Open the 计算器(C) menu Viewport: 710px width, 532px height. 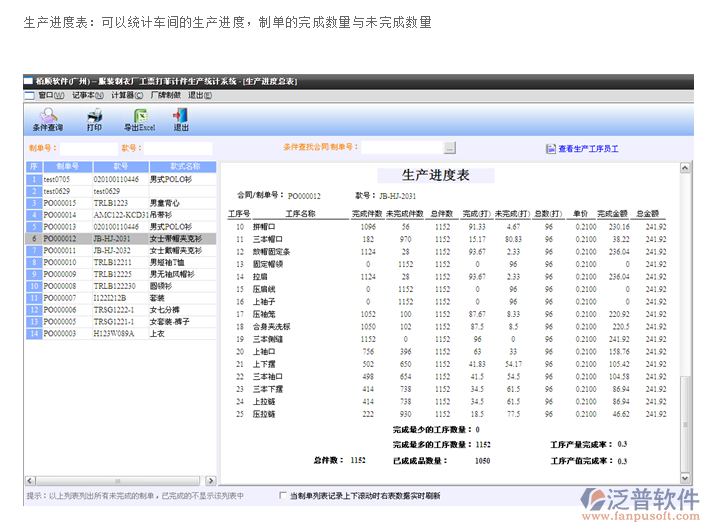pos(128,95)
